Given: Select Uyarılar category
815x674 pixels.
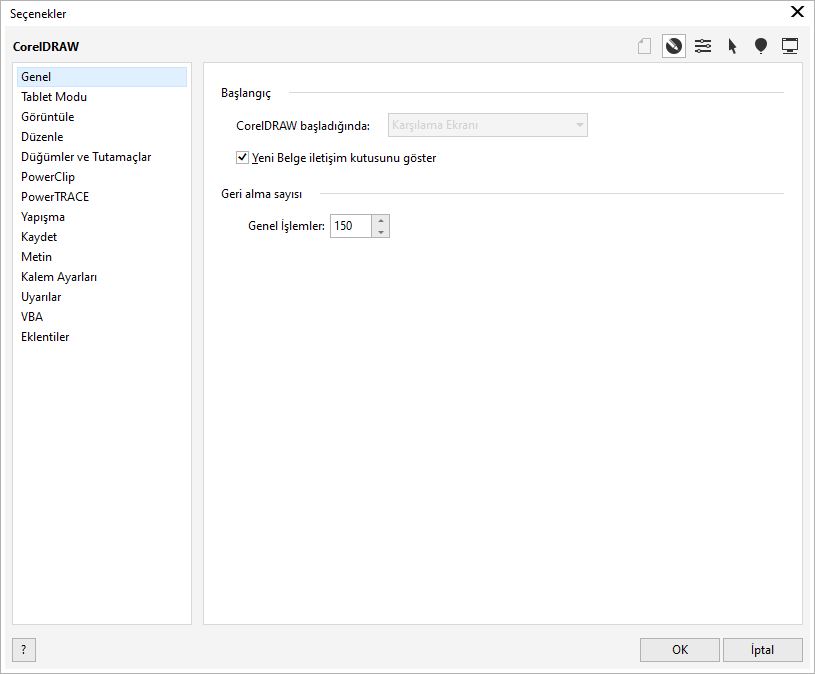Looking at the screenshot, I should click(102, 297).
